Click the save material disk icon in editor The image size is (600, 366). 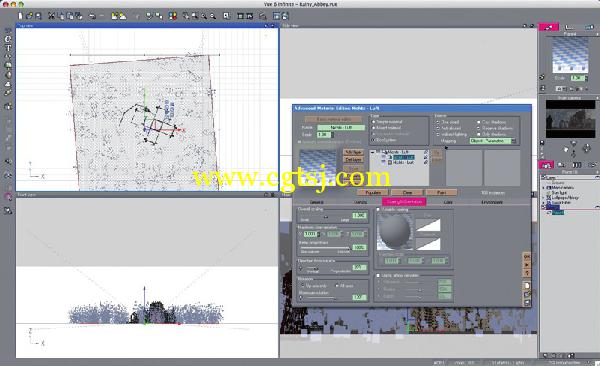click(527, 303)
